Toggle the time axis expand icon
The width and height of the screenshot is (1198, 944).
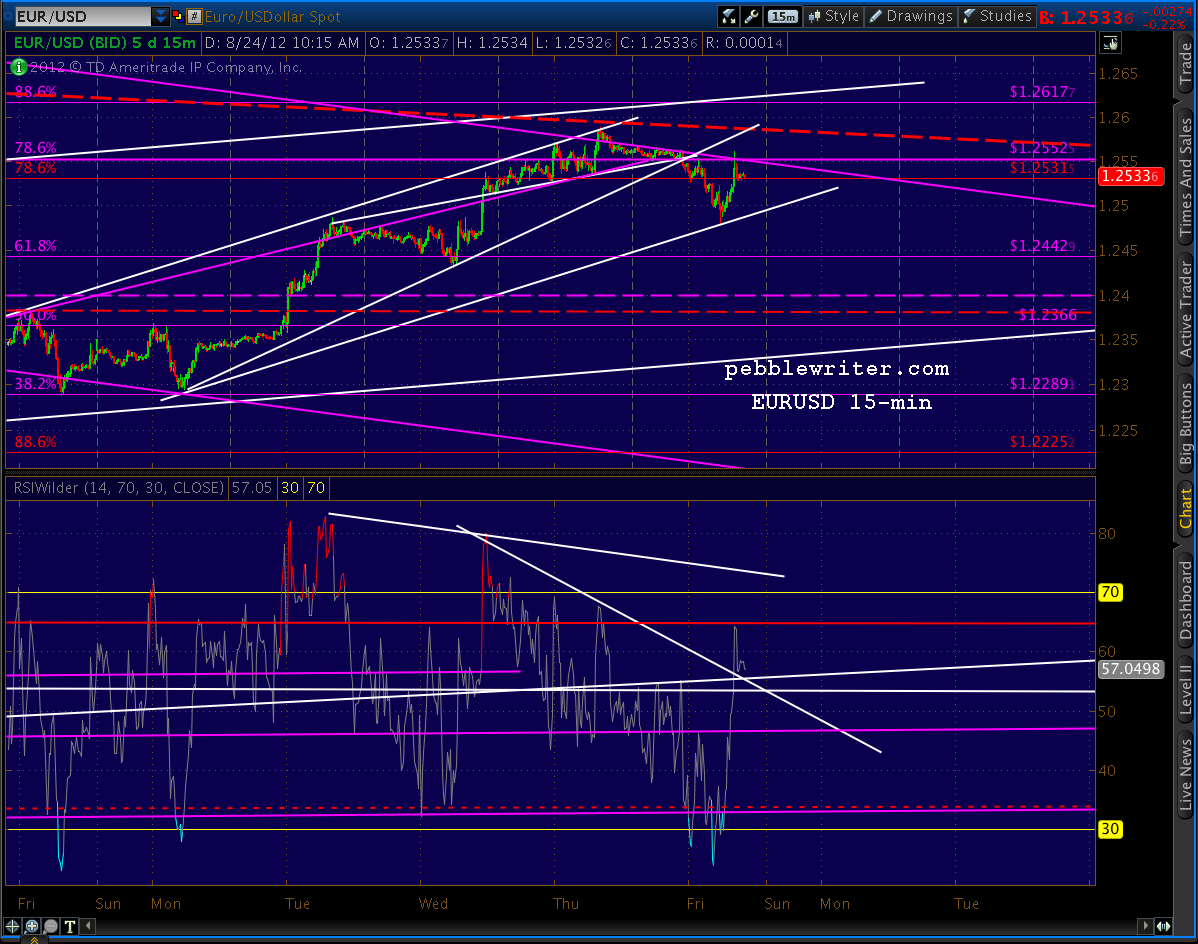coord(1163,926)
